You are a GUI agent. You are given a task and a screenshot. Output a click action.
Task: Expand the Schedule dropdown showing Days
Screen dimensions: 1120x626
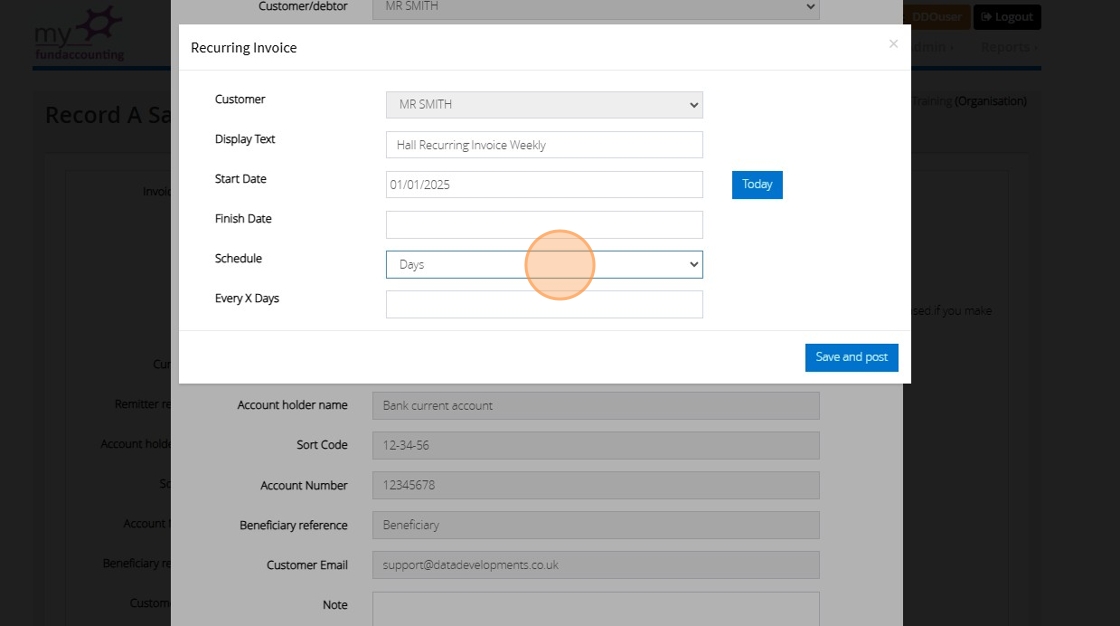[x=544, y=265]
